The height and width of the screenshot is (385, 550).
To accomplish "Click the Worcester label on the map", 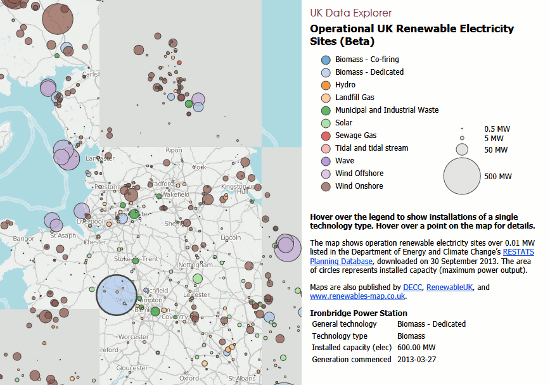I will 133,337.
